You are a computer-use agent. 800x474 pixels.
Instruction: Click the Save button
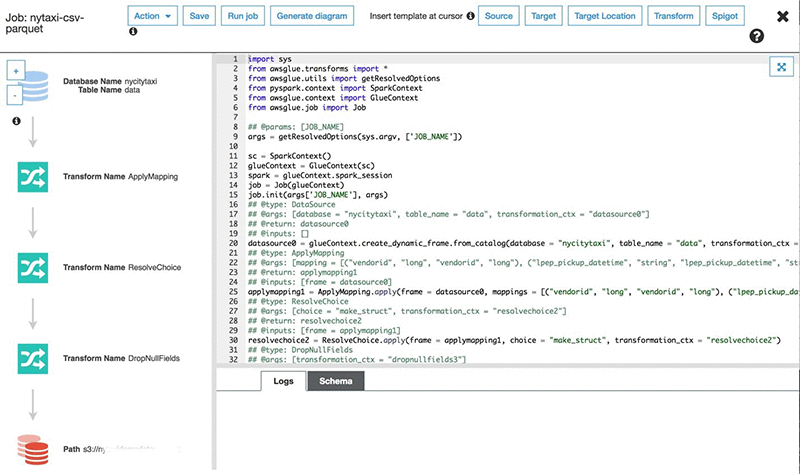[x=199, y=16]
